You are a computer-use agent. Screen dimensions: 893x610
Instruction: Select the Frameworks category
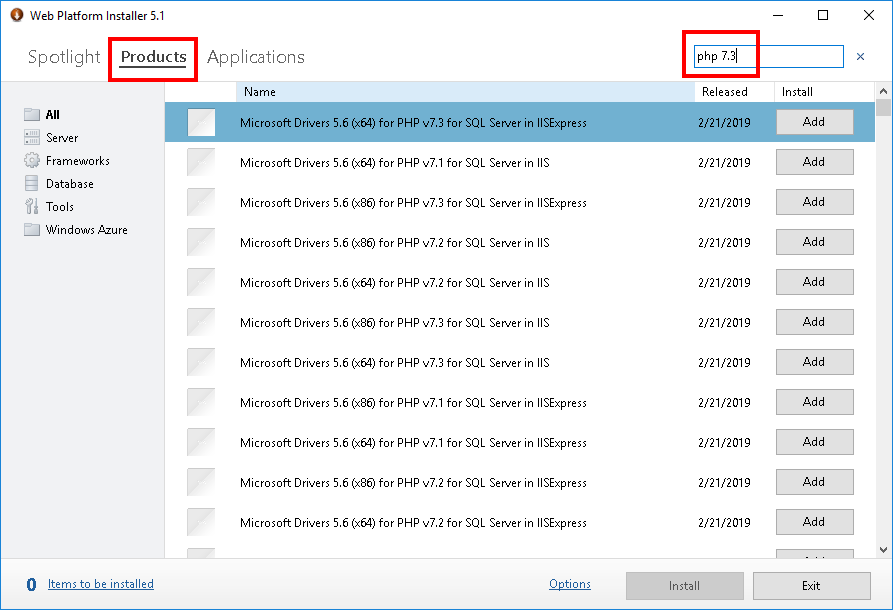(x=77, y=161)
